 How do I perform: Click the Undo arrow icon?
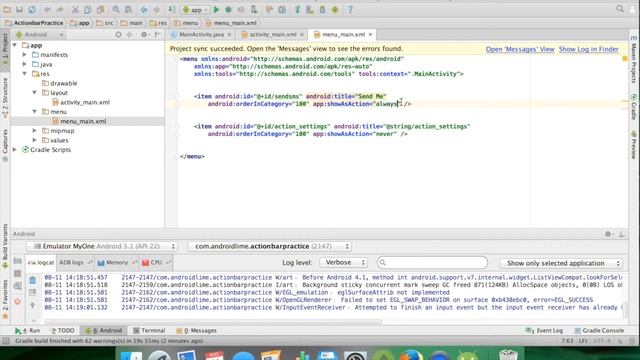tap(48, 9)
